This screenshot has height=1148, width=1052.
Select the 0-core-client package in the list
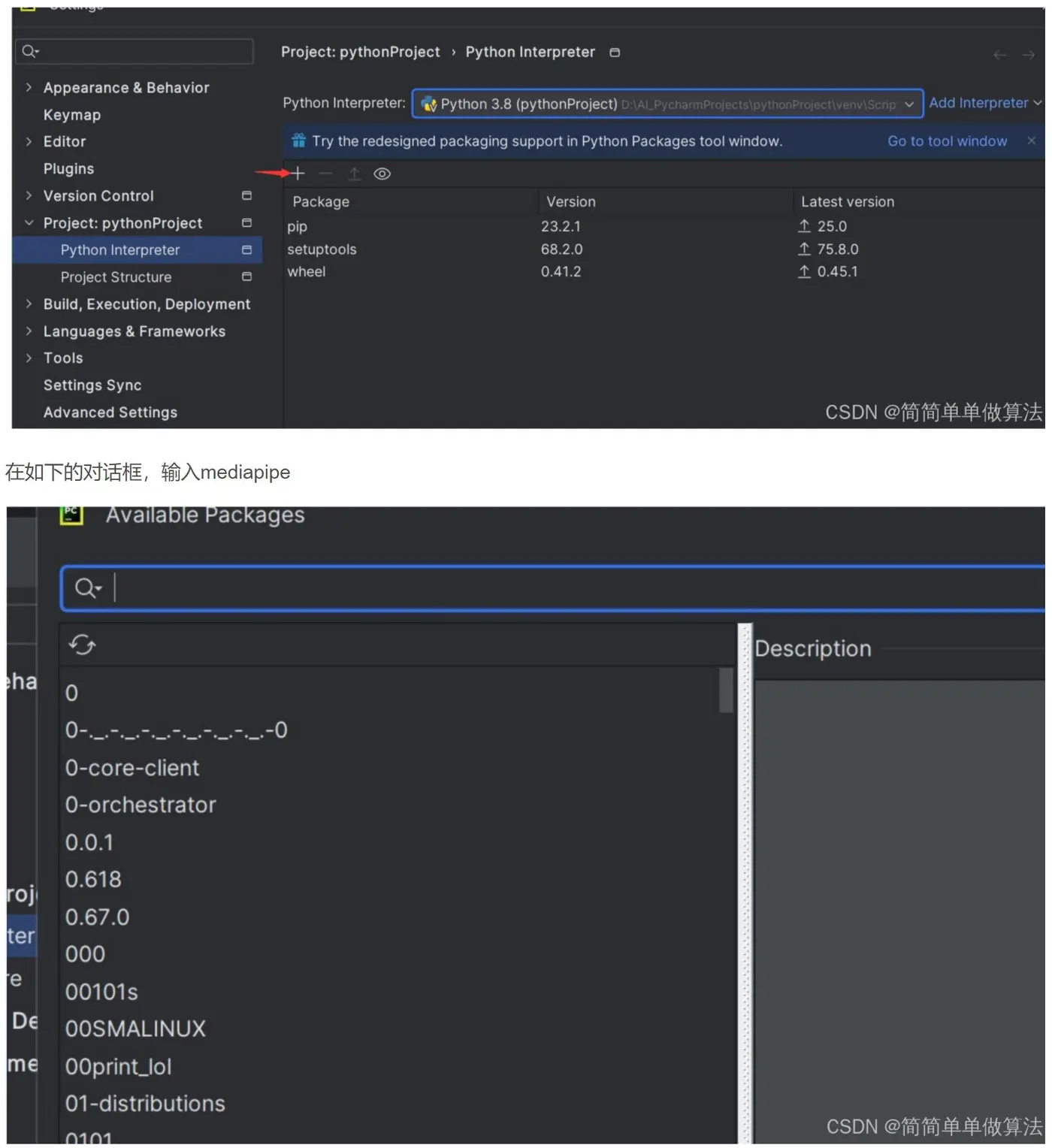pyautogui.click(x=132, y=768)
